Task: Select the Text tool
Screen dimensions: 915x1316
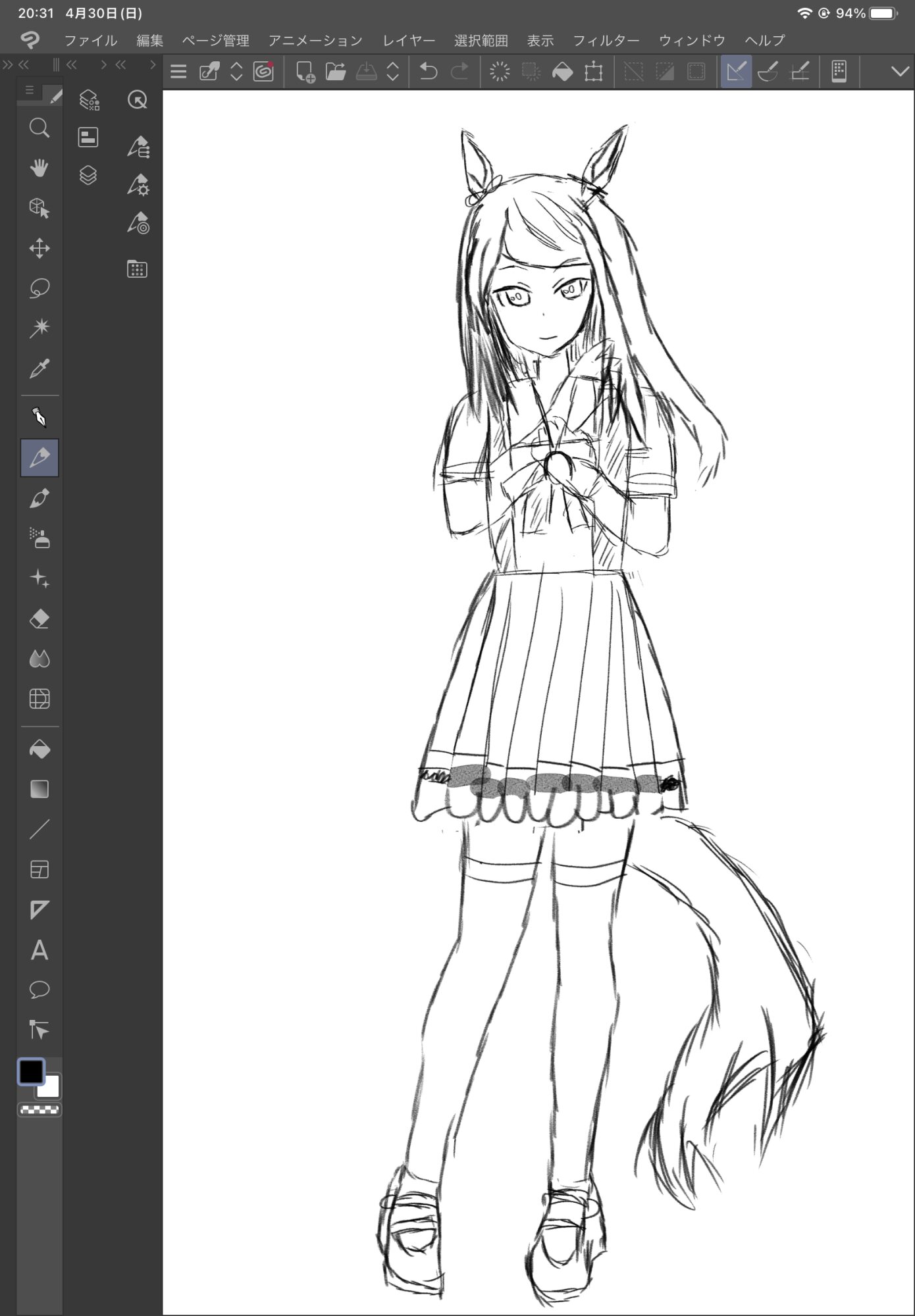Action: 39,950
